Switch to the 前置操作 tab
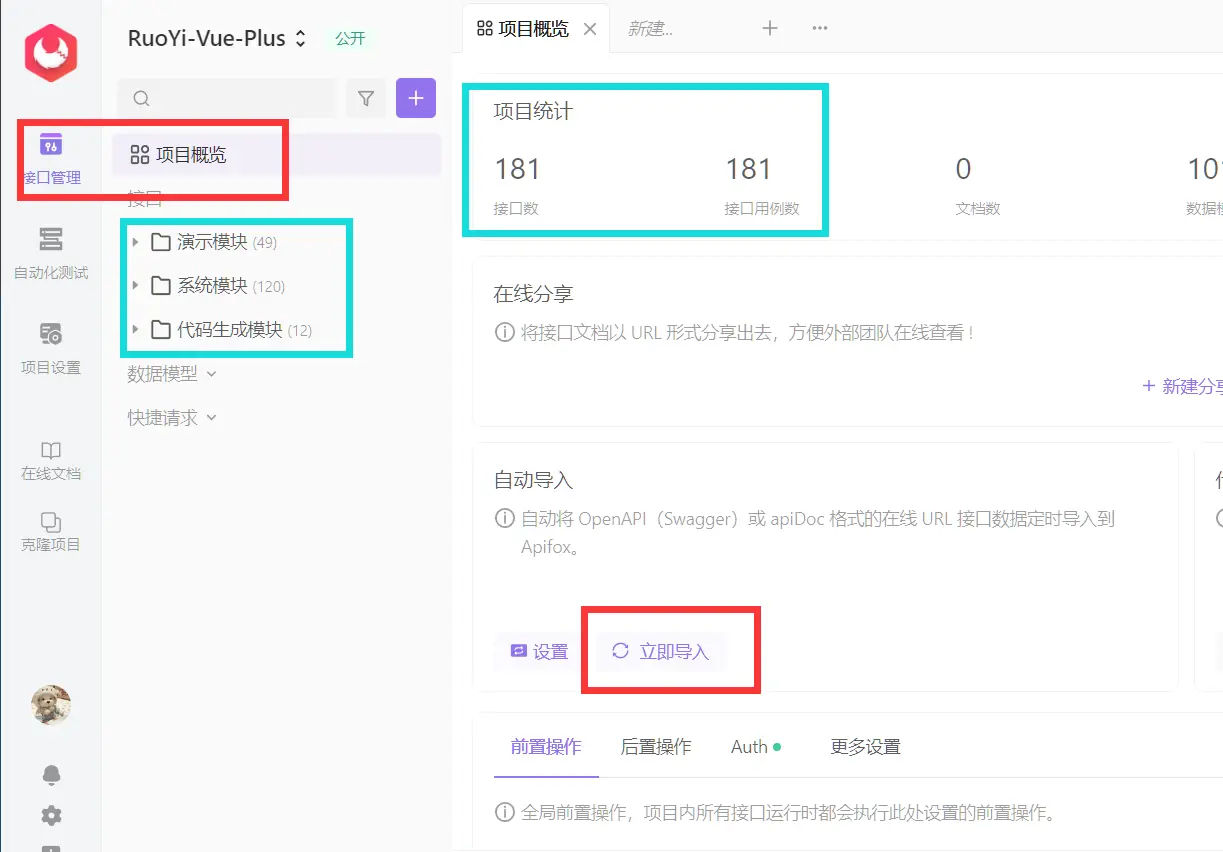The height and width of the screenshot is (852, 1223). tap(546, 747)
